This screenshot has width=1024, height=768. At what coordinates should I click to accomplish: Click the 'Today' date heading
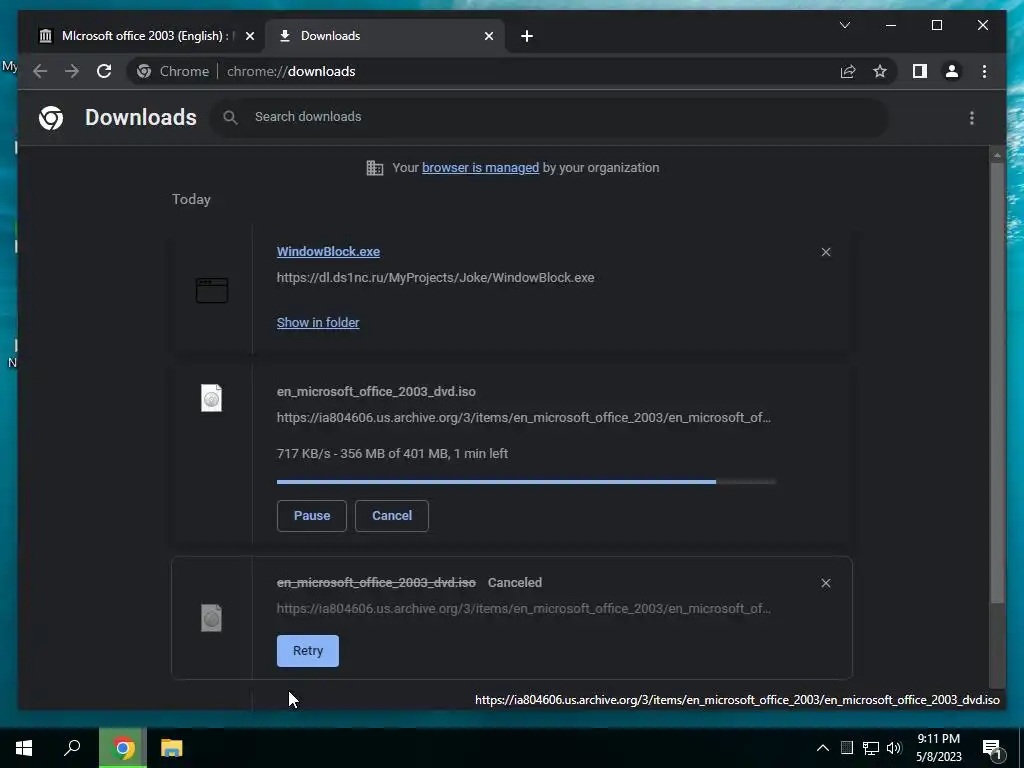[191, 199]
